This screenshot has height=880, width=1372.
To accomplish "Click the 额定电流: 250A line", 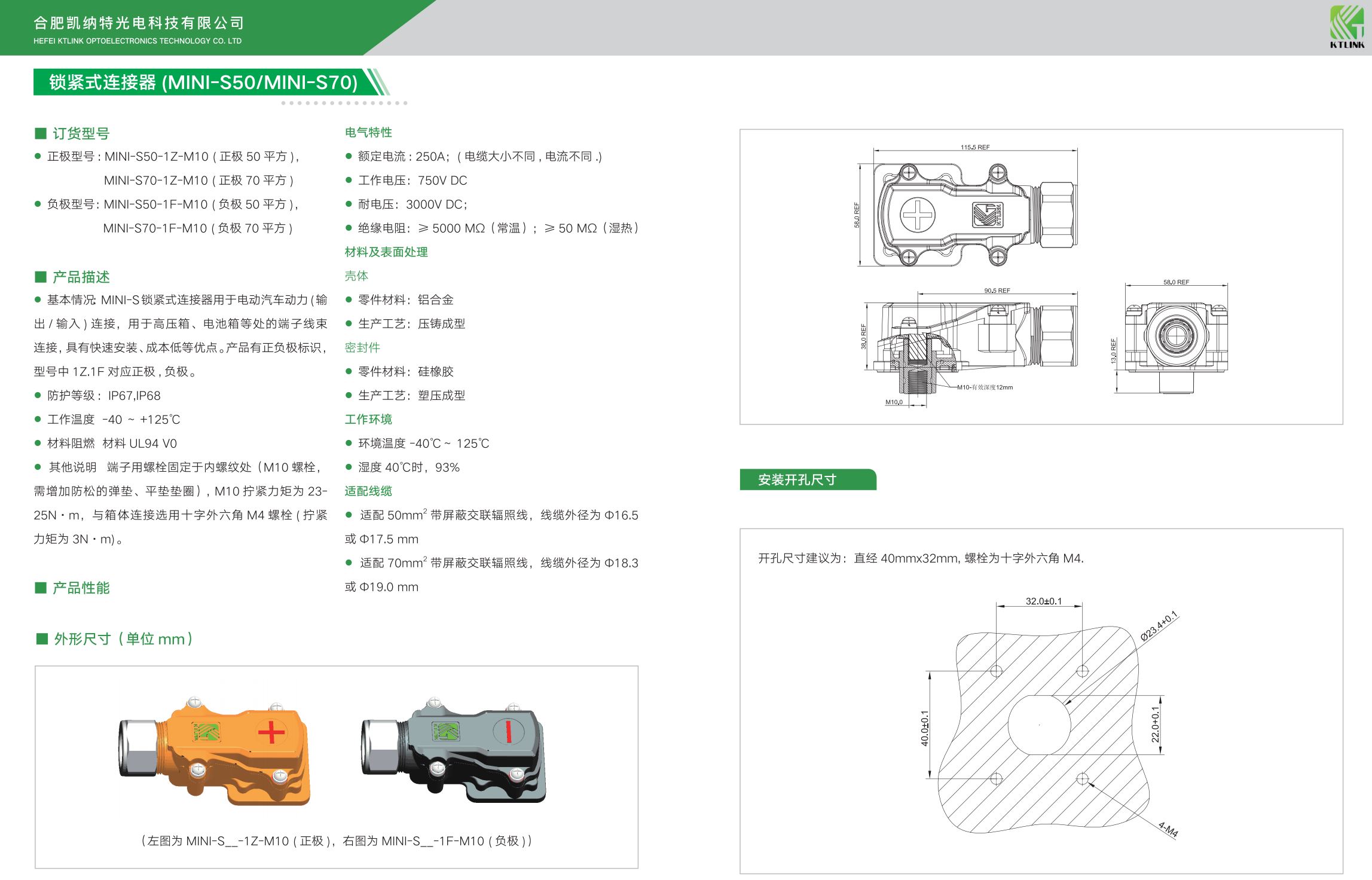I will tap(480, 157).
